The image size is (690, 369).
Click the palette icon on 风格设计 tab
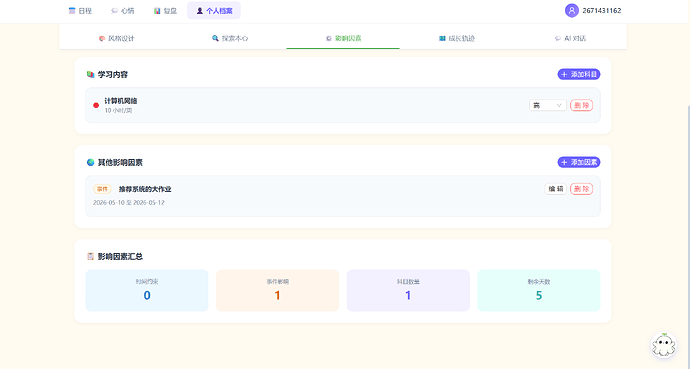[102, 38]
